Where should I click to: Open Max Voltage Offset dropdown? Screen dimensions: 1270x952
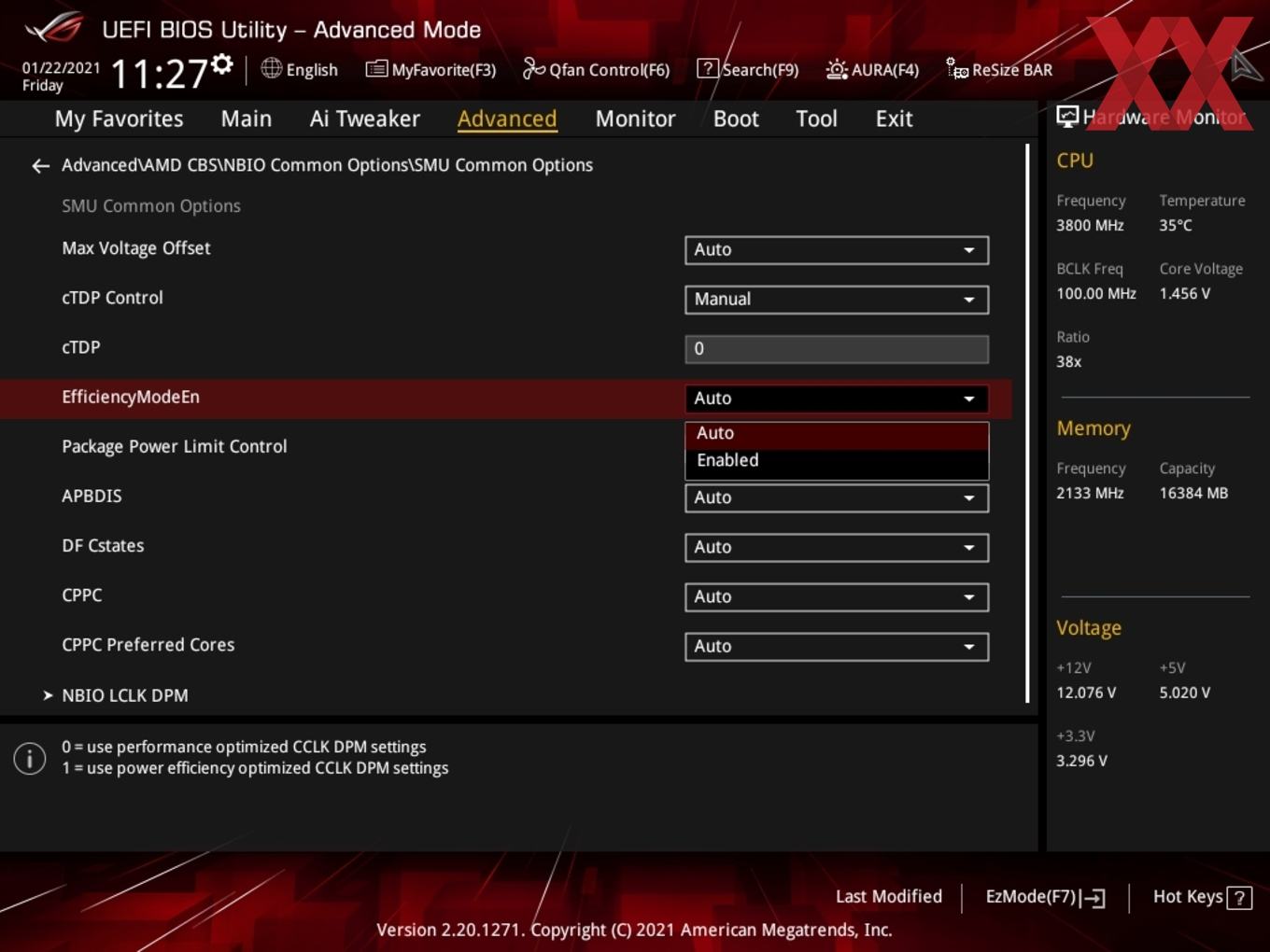pos(837,249)
